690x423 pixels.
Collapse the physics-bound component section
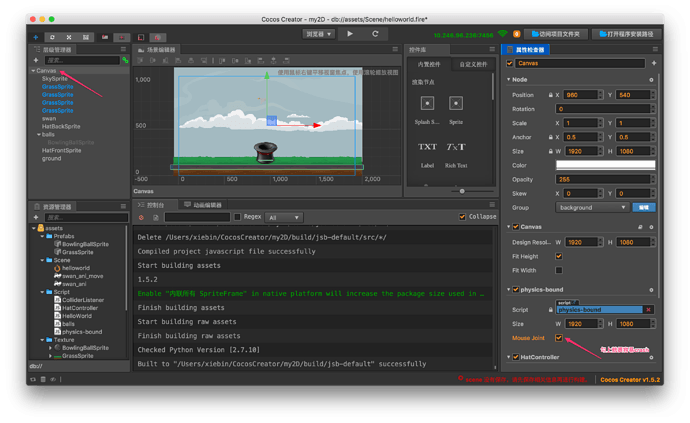point(509,290)
